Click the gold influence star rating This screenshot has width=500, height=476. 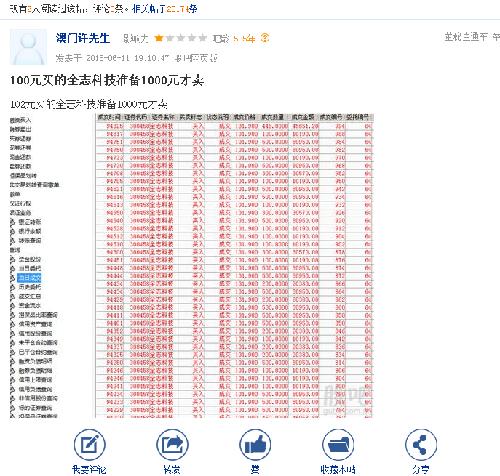click(181, 38)
